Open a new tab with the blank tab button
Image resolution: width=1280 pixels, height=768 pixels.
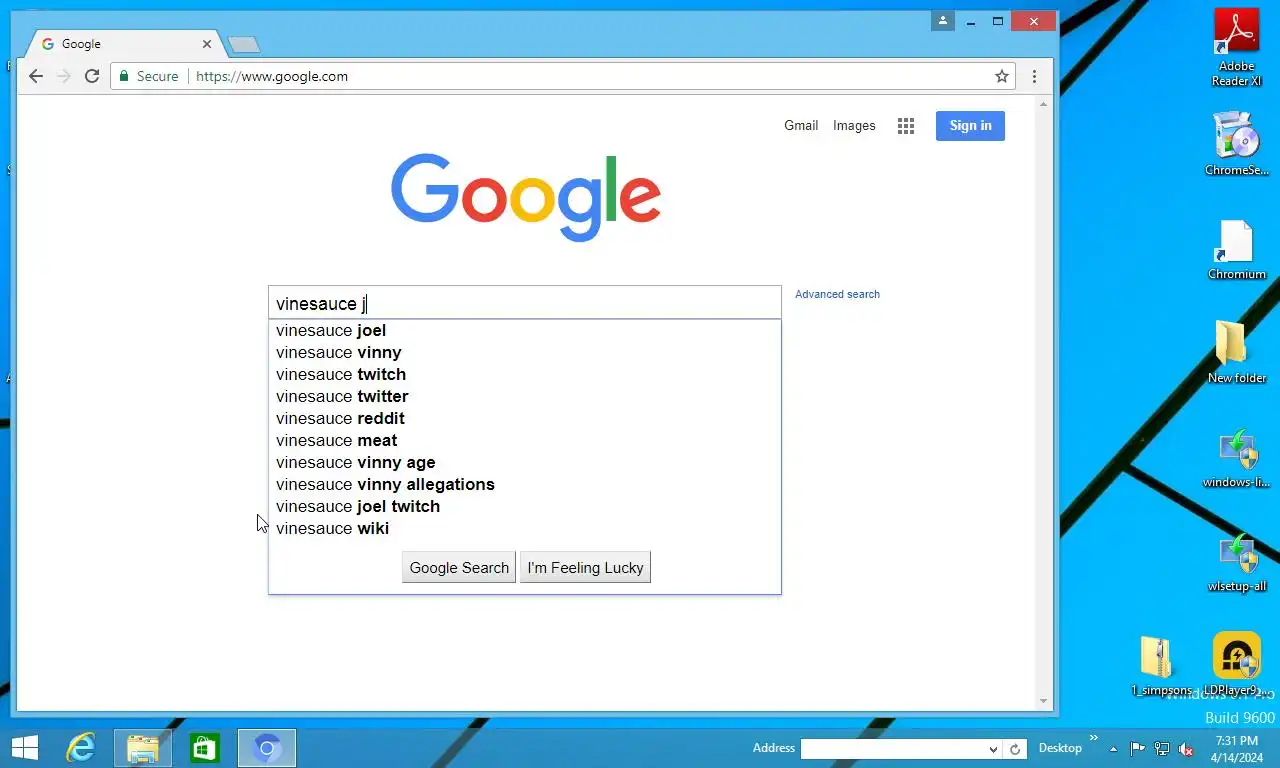point(244,45)
